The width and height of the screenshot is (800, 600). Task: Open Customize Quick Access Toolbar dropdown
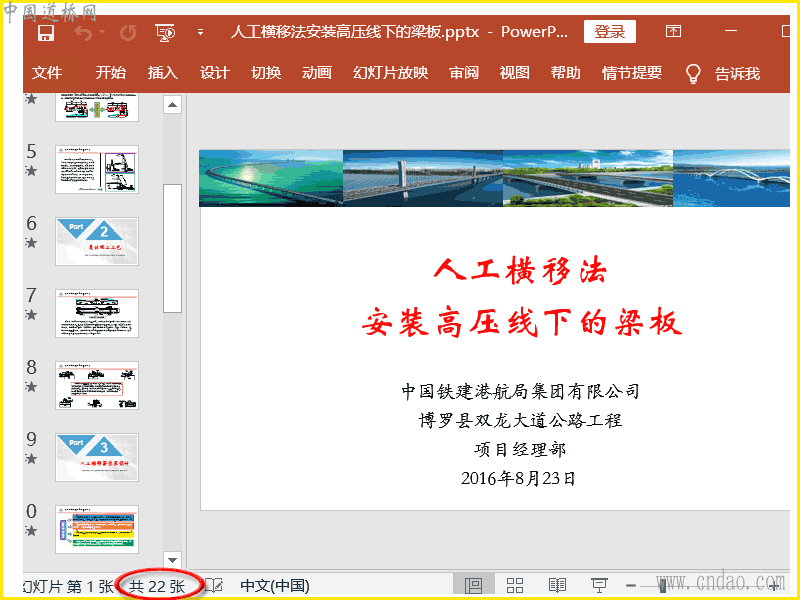pos(201,32)
